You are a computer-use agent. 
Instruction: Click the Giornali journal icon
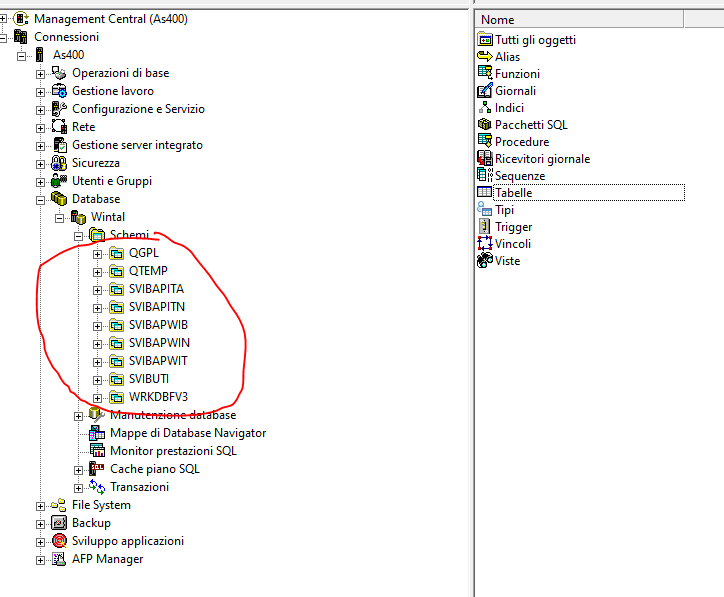click(x=485, y=90)
